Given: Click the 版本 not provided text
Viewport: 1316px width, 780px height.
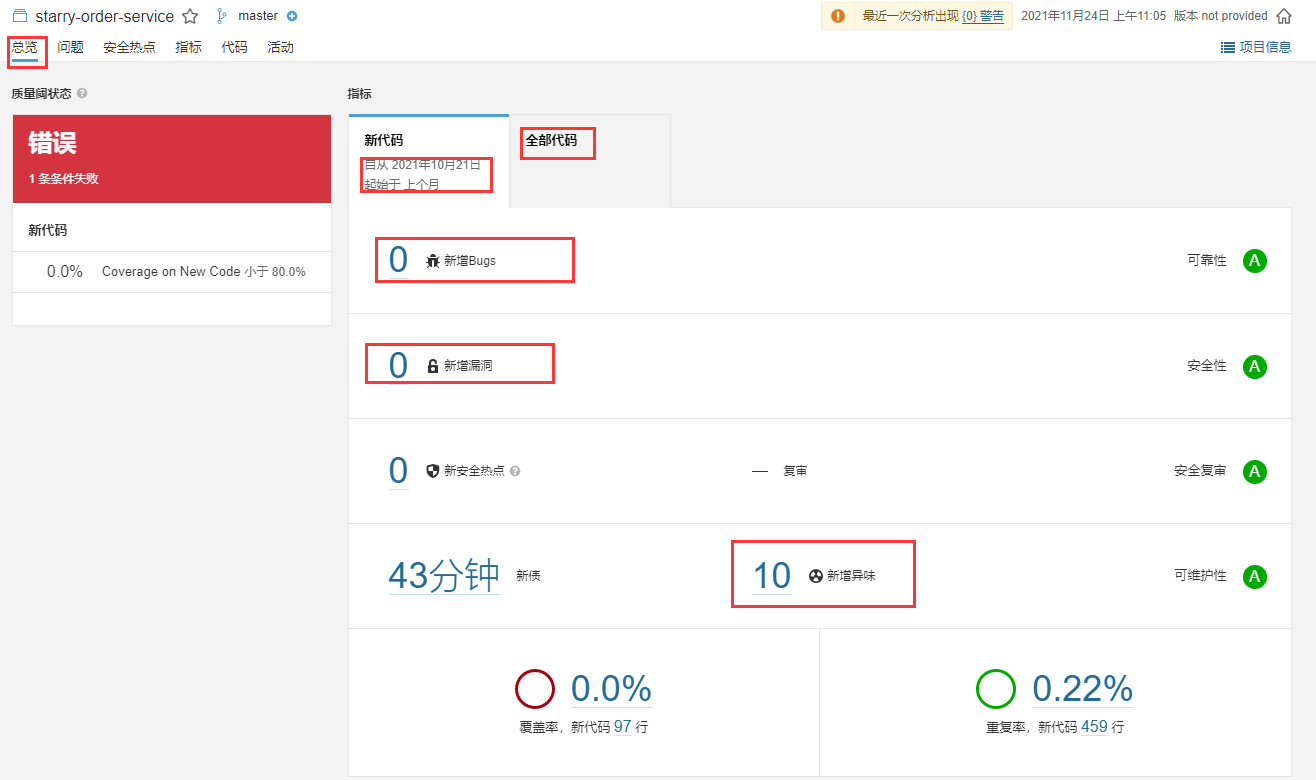Looking at the screenshot, I should click(x=1220, y=16).
